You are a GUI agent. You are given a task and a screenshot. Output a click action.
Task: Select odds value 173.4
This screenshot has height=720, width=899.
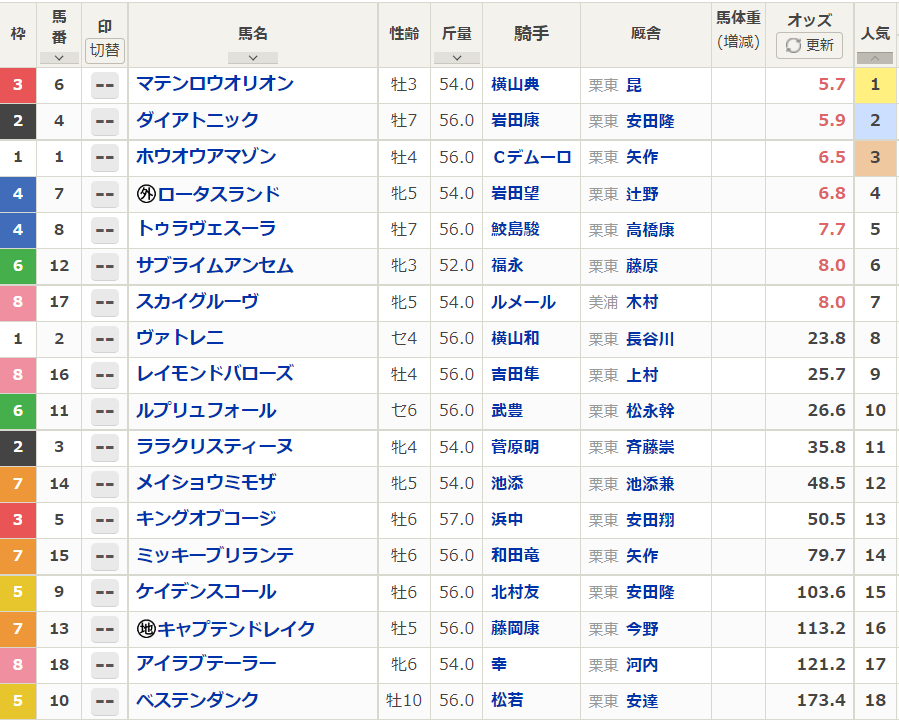pyautogui.click(x=821, y=700)
